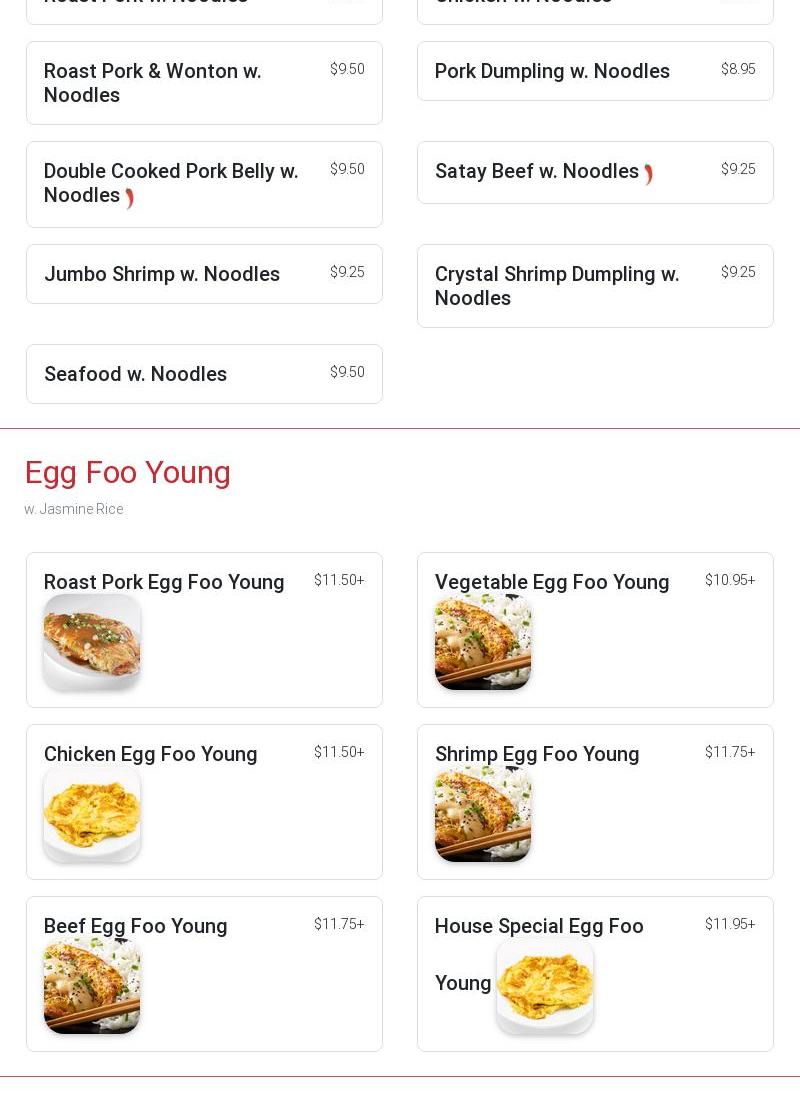The image size is (800, 1102).
Task: Click the chili pepper icon on Double Cooked Pork Belly
Action: point(130,198)
